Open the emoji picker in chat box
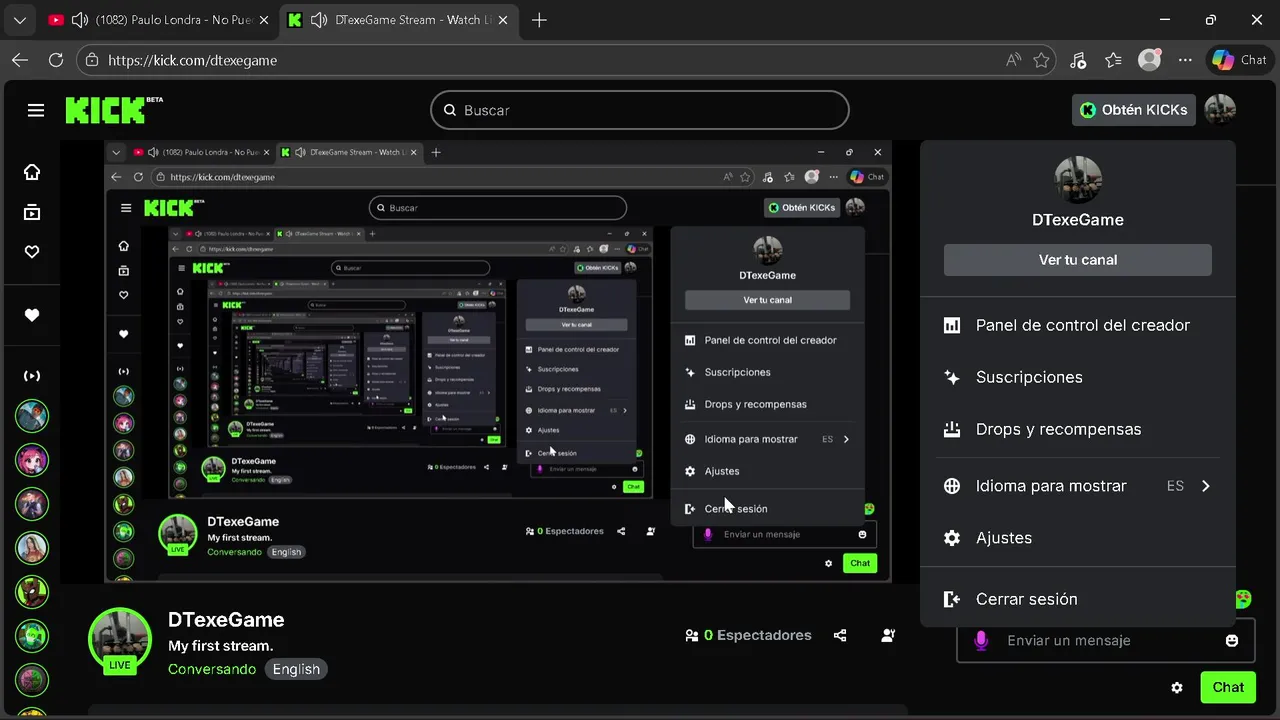The image size is (1280, 720). tap(1232, 640)
